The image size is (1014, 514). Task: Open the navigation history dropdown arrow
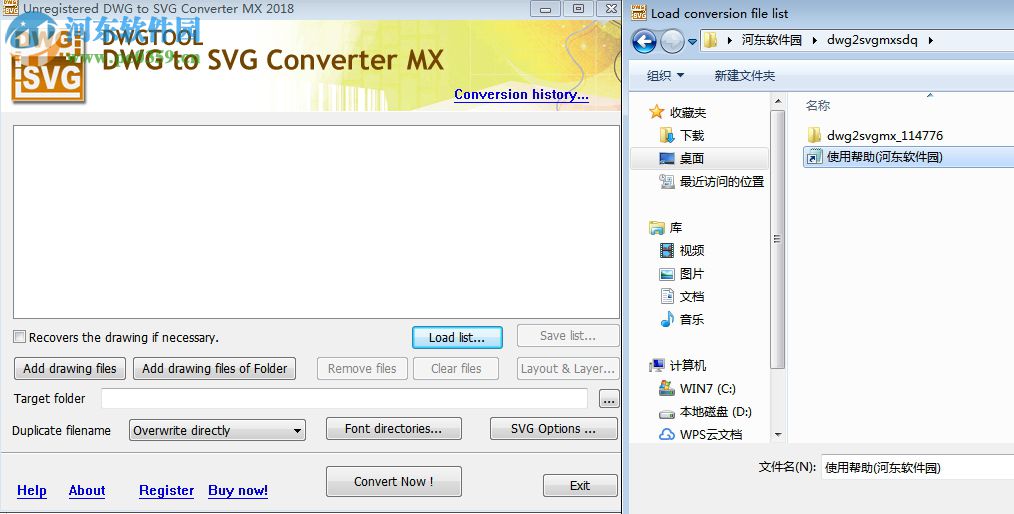point(692,41)
